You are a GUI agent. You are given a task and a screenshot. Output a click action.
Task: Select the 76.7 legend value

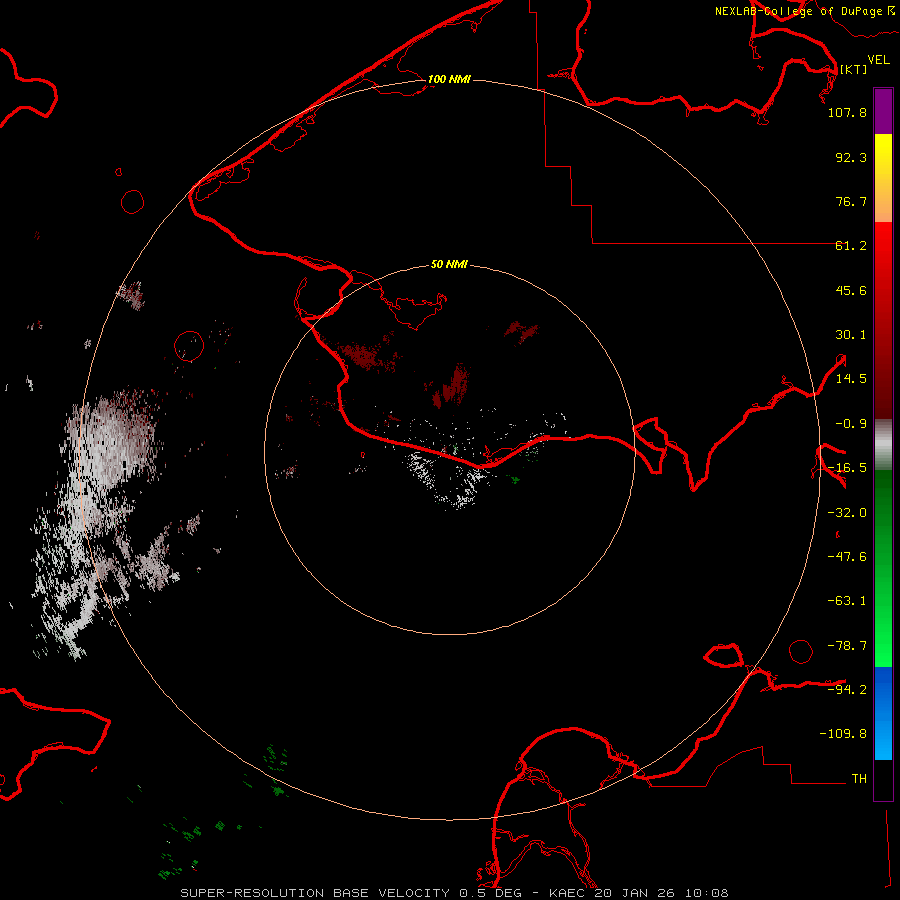point(851,201)
